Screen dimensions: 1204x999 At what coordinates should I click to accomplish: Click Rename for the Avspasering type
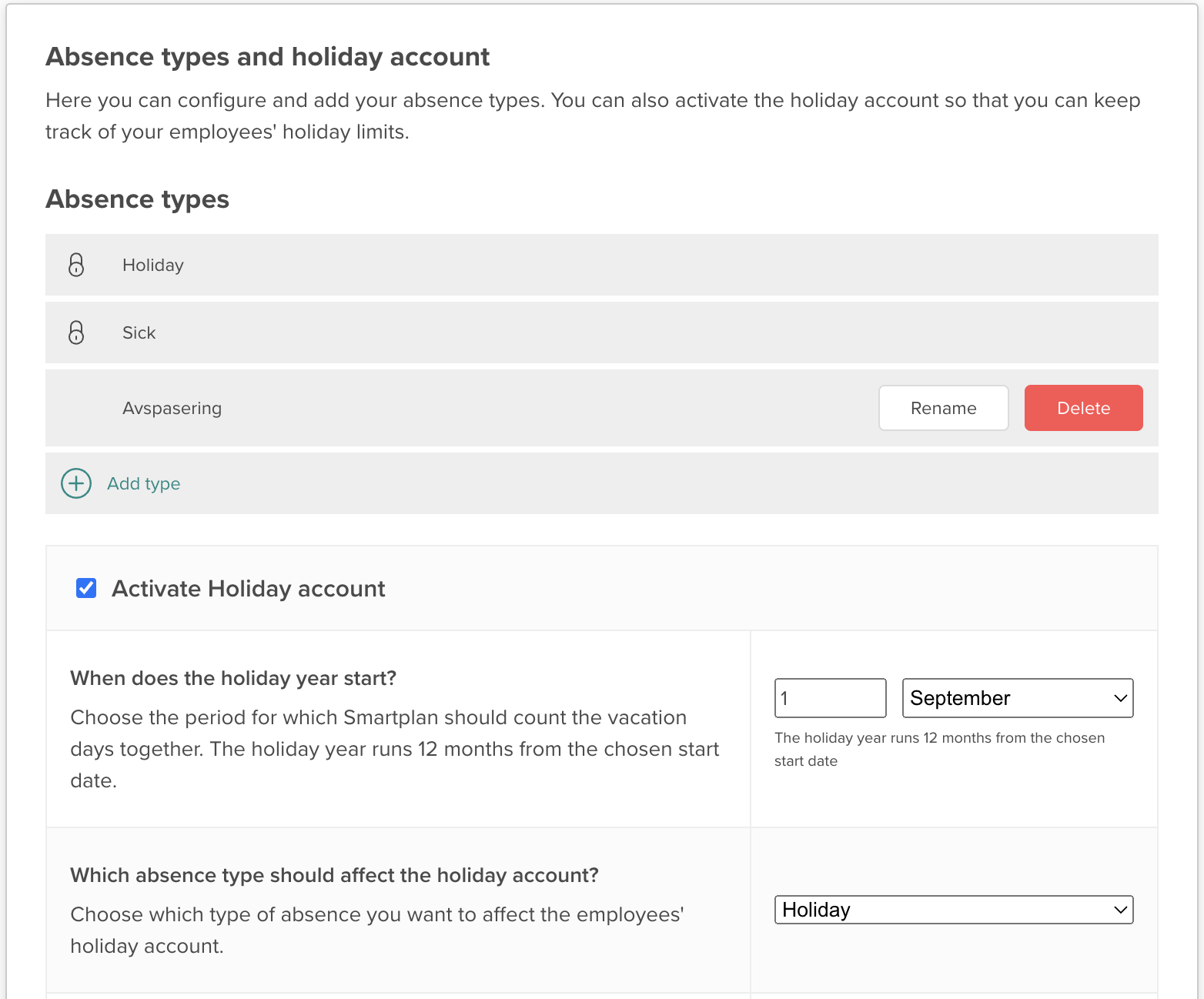coord(943,408)
